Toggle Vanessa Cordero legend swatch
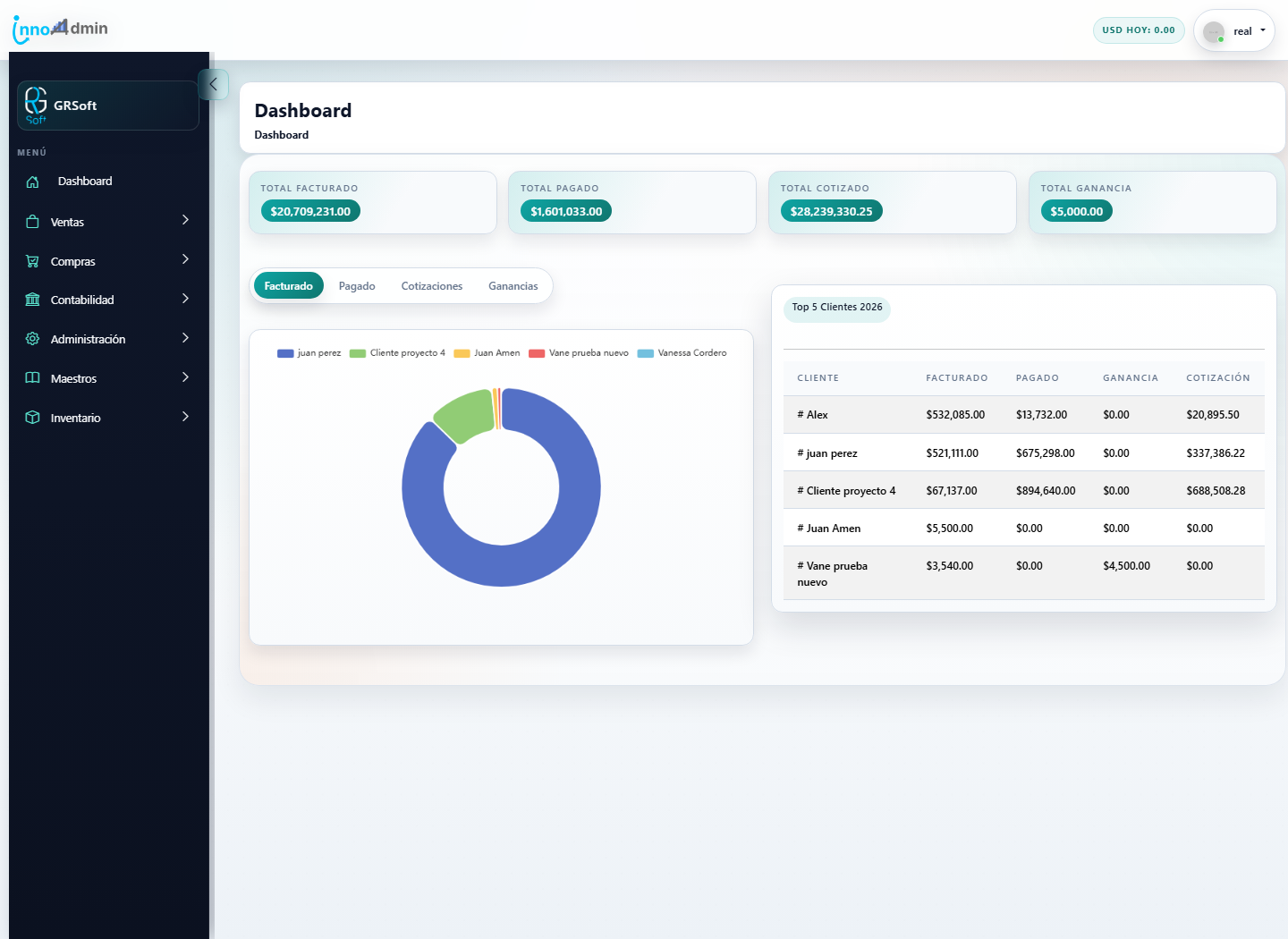 (646, 353)
